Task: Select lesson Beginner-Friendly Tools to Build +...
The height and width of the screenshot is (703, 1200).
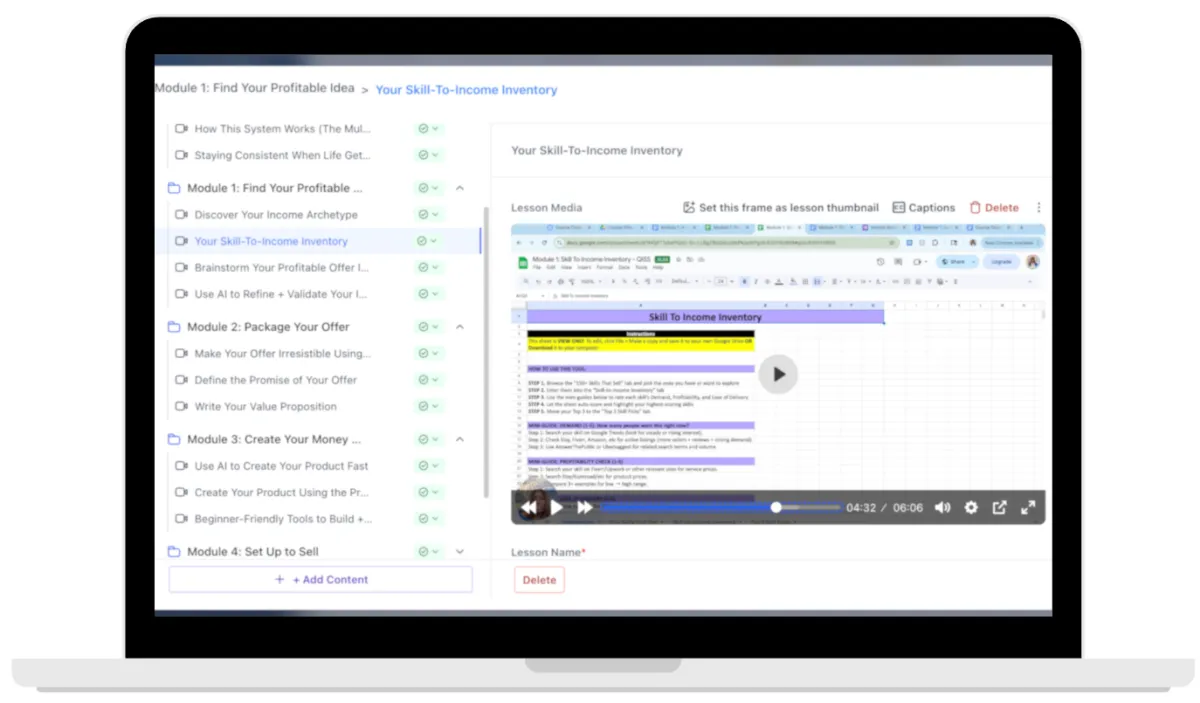Action: [x=283, y=519]
